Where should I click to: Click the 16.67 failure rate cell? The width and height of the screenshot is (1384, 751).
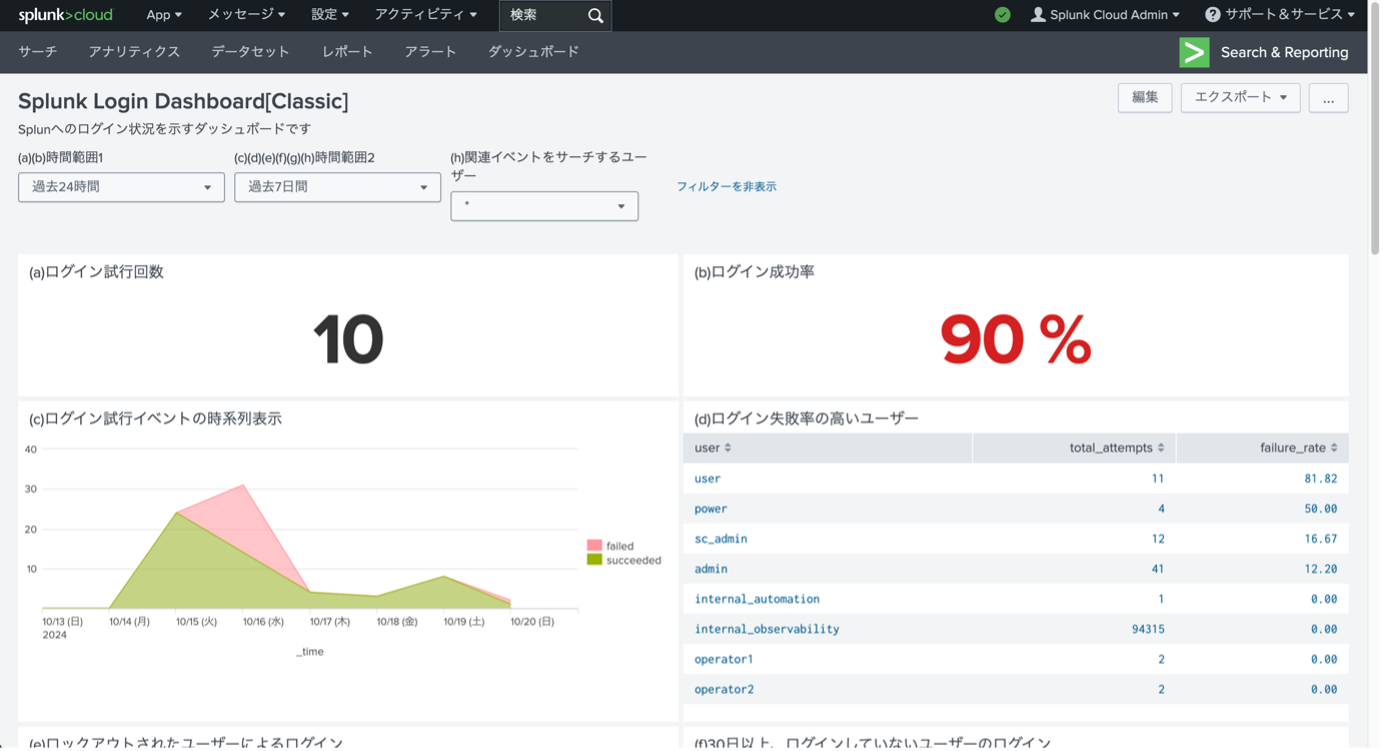click(1320, 539)
